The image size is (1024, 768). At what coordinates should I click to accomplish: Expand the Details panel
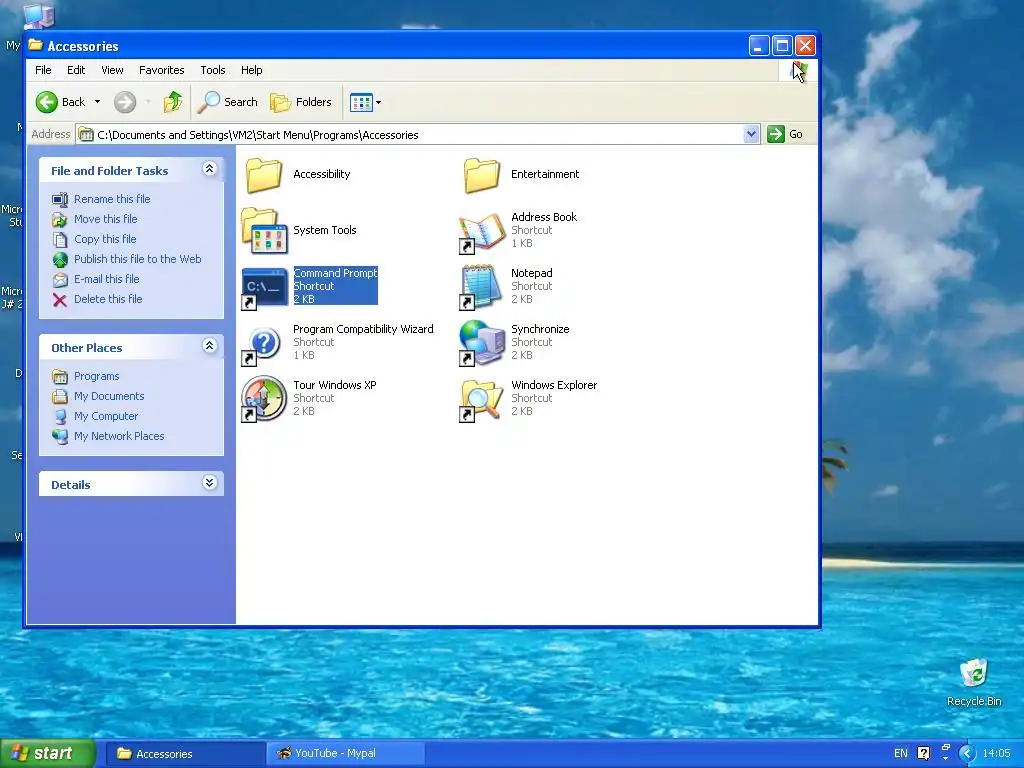209,483
